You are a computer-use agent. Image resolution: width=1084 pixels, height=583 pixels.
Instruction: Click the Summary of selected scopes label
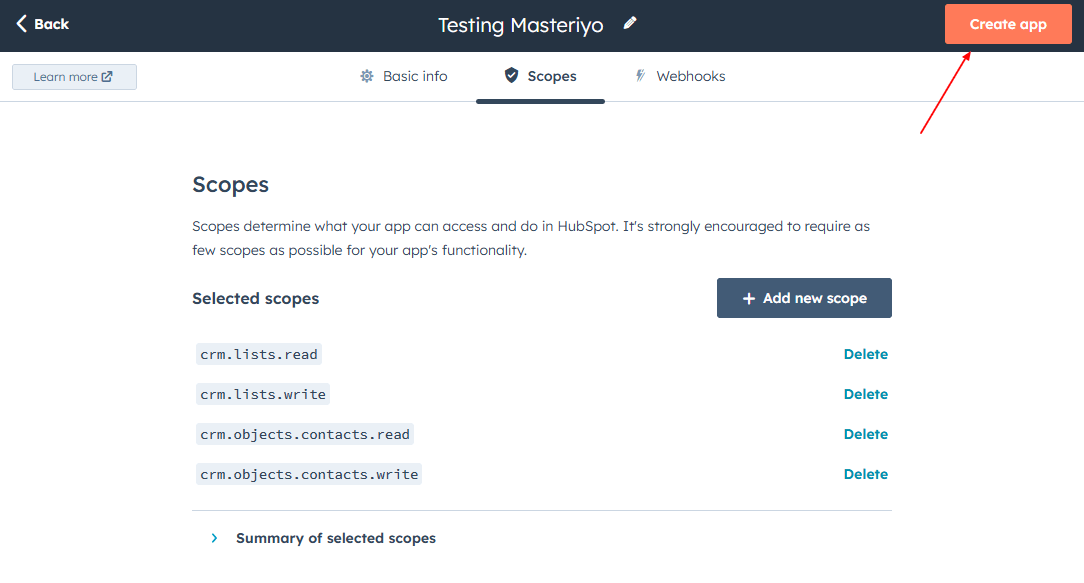point(336,538)
